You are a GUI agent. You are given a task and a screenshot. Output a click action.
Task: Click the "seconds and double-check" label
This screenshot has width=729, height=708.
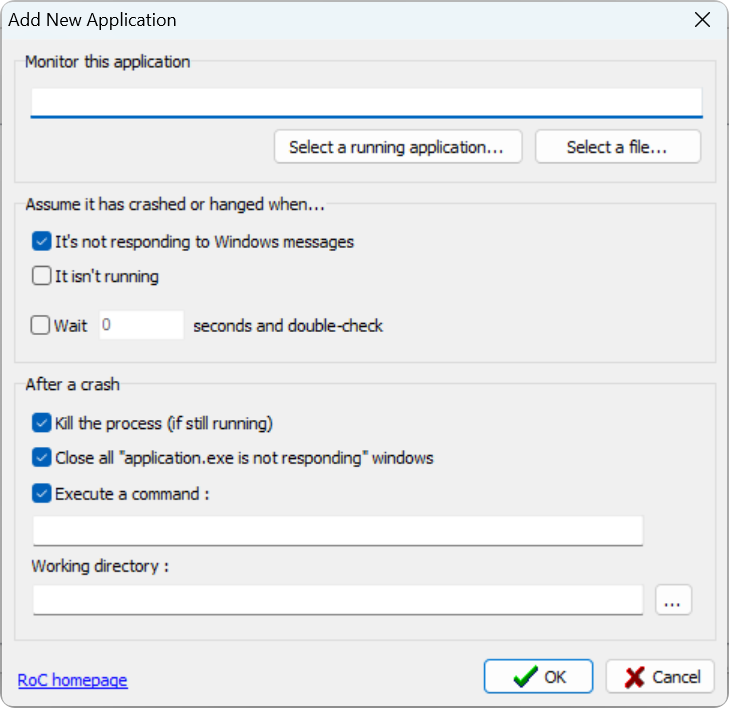point(288,325)
